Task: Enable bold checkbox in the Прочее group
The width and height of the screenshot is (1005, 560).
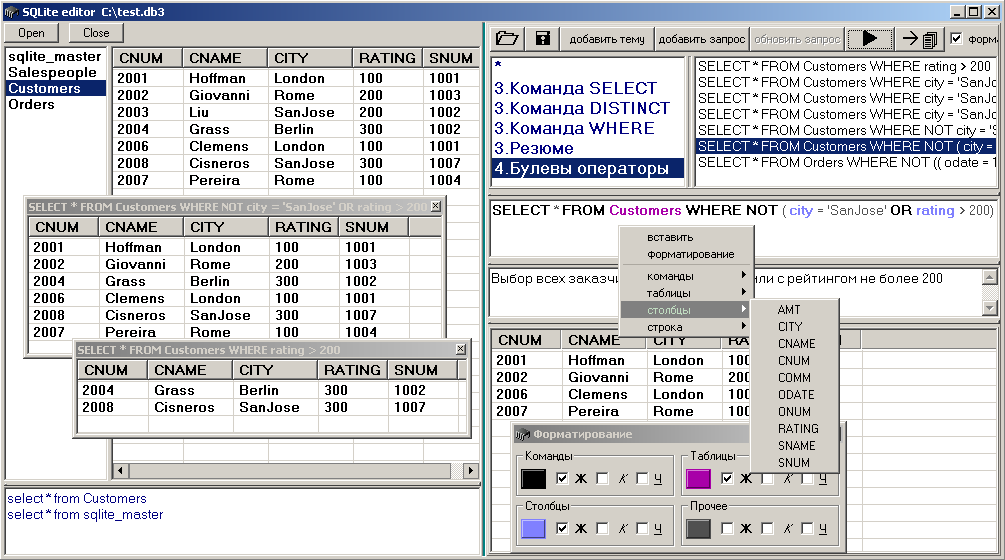Action: tap(727, 528)
